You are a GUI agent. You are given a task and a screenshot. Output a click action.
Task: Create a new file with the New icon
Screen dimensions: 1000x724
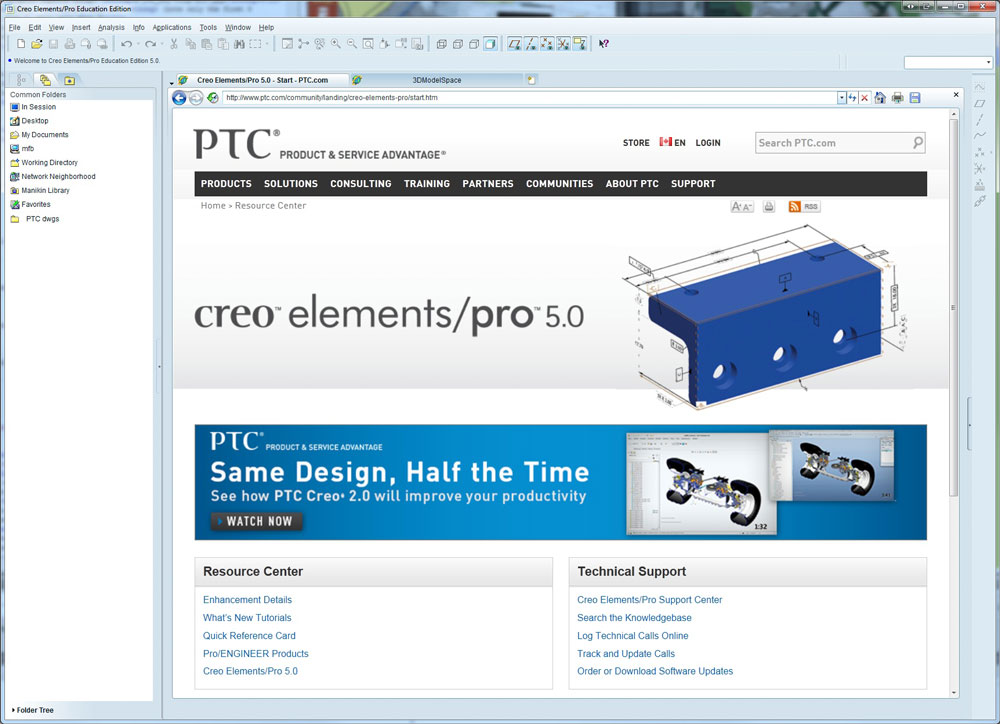pos(21,43)
